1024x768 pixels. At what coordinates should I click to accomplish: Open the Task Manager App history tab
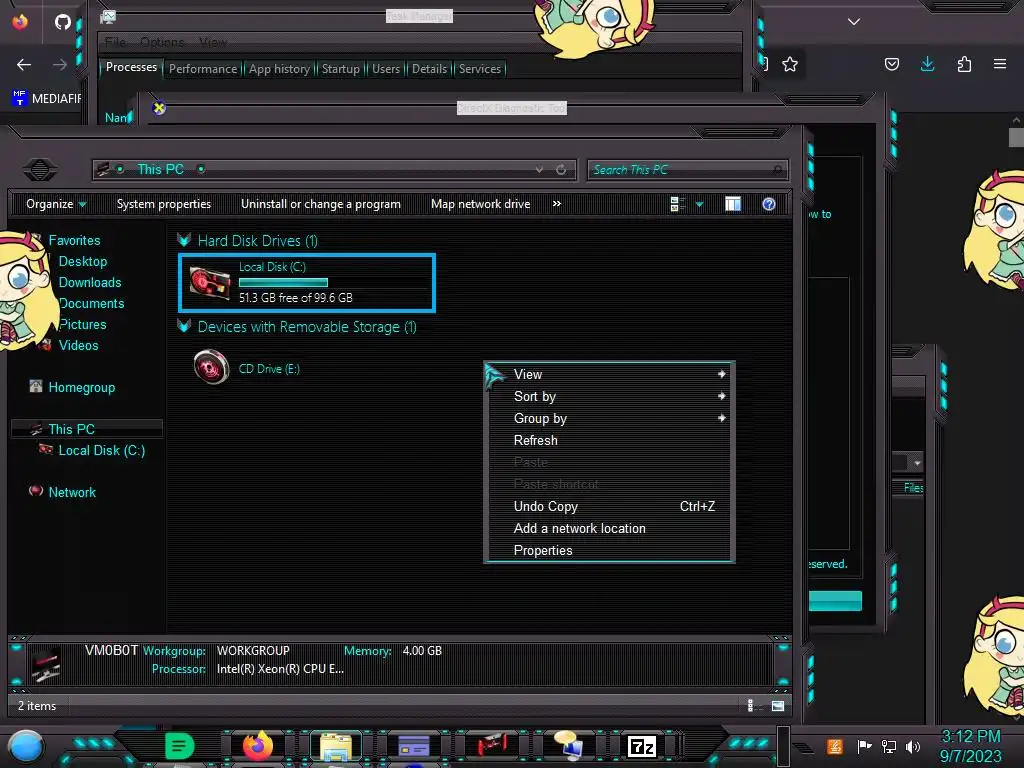point(280,69)
